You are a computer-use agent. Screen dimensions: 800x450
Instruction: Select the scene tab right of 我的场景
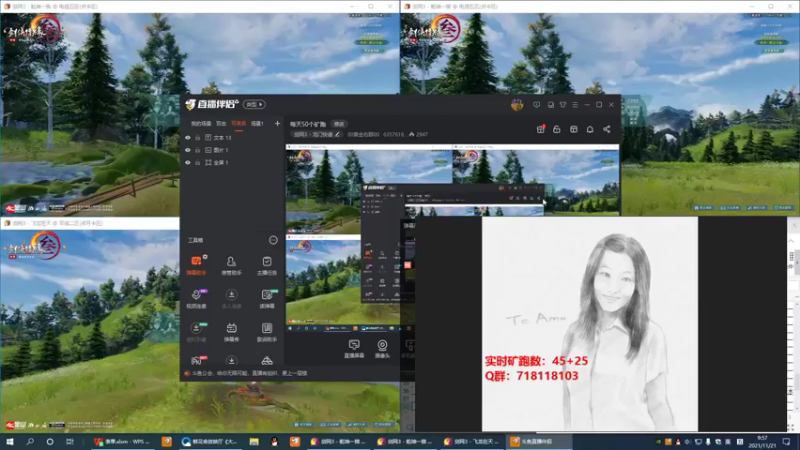coord(221,123)
